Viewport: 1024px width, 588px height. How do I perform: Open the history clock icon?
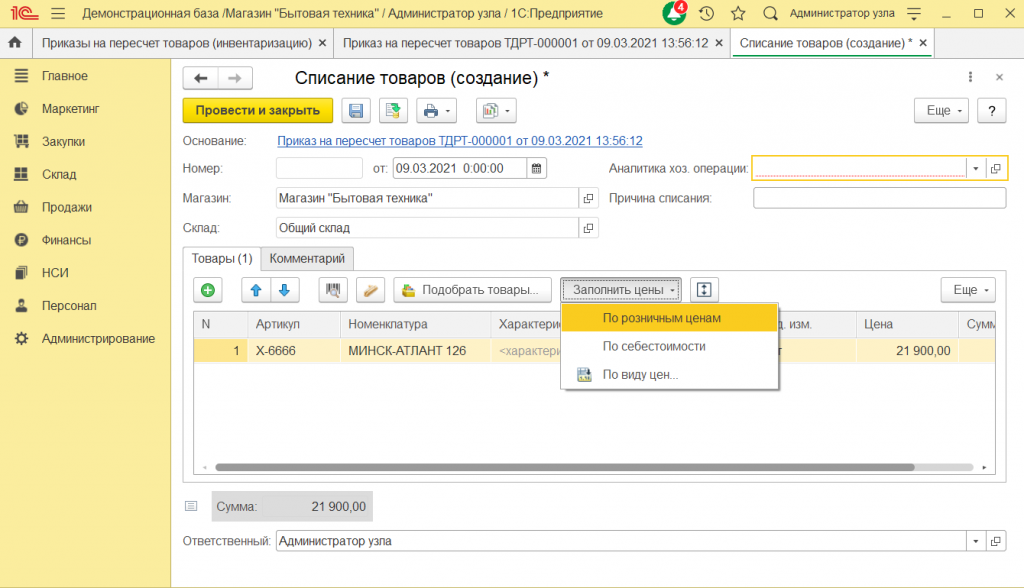[707, 13]
